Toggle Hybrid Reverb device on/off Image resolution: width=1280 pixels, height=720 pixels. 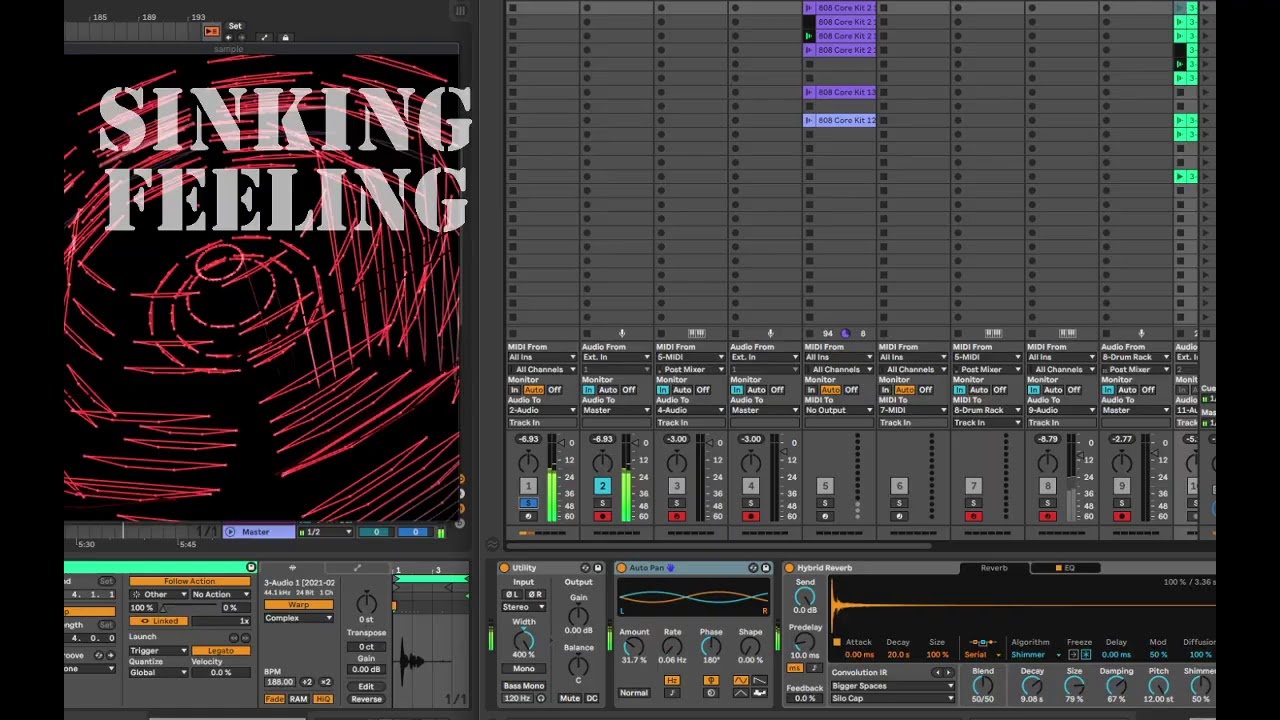789,568
